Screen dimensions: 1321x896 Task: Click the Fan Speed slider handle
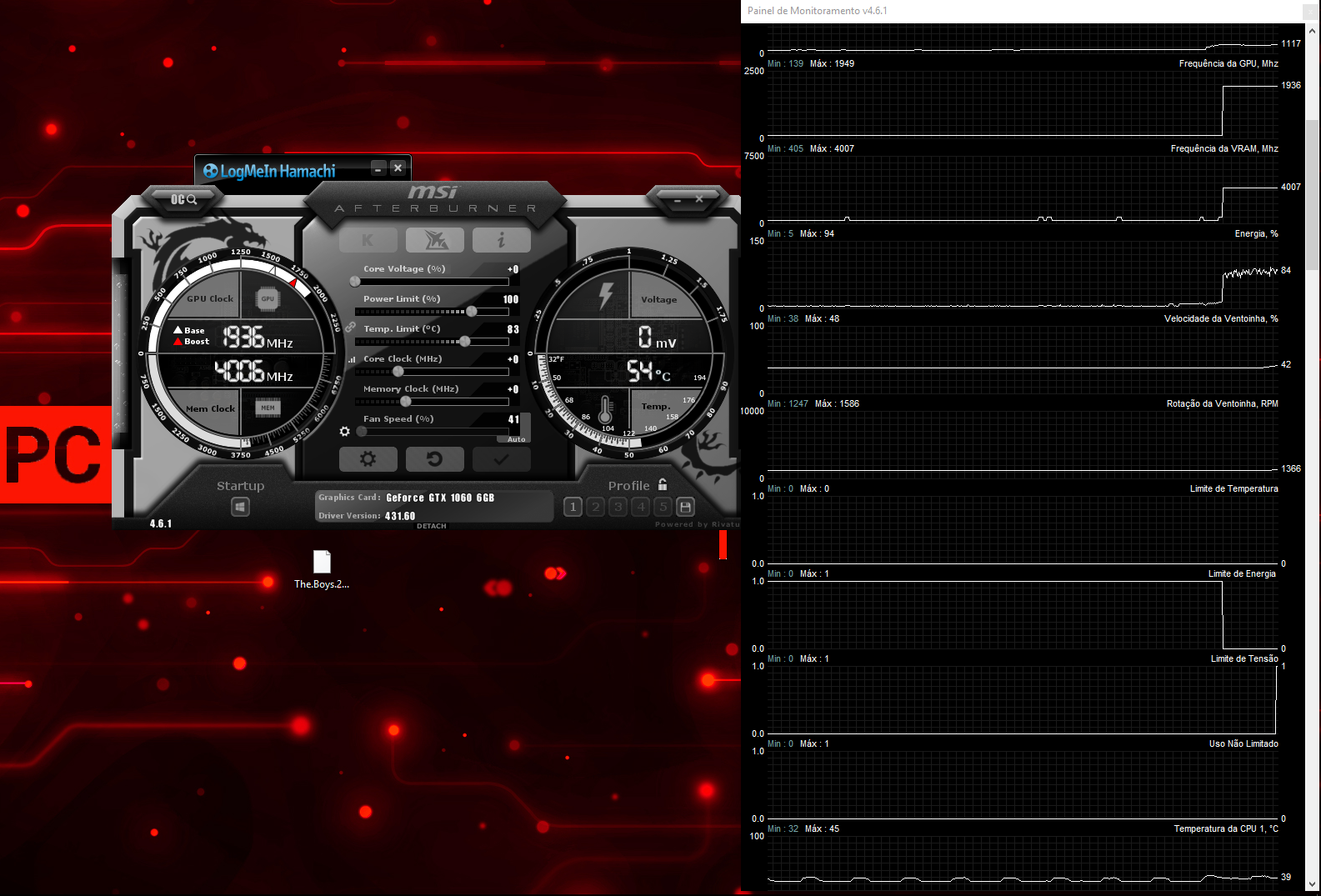[362, 431]
